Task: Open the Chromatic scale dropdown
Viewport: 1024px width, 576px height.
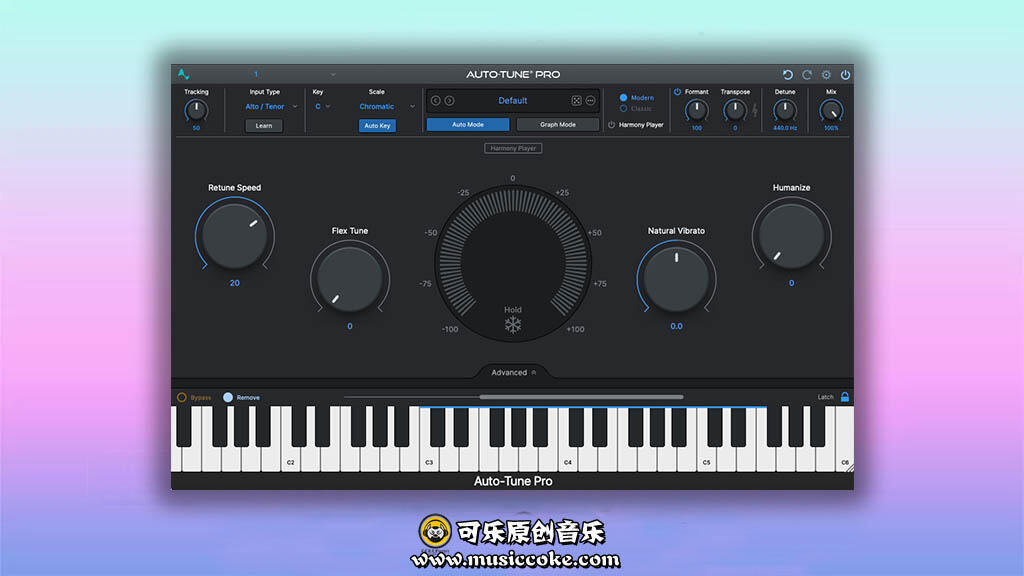Action: coord(385,106)
